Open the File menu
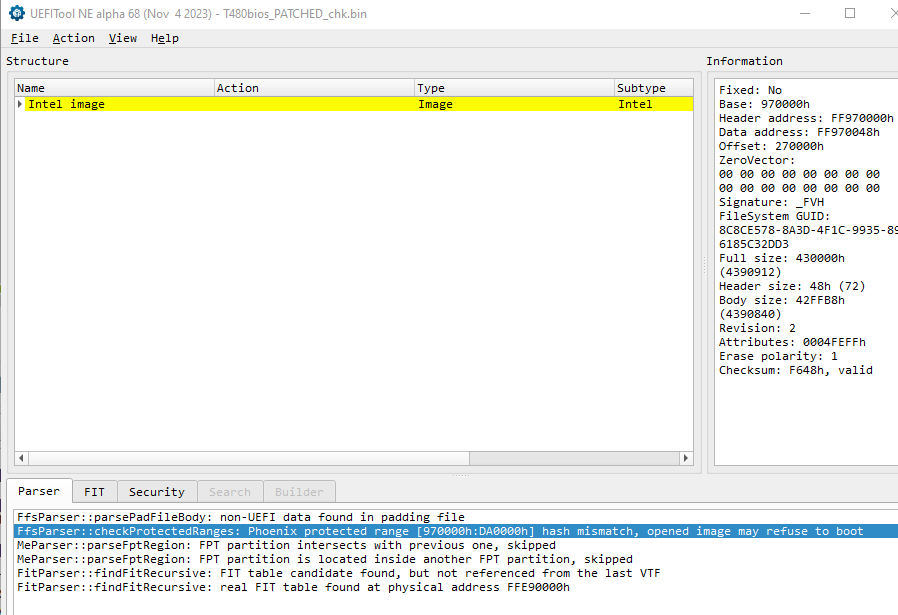The image size is (898, 615). (x=25, y=38)
